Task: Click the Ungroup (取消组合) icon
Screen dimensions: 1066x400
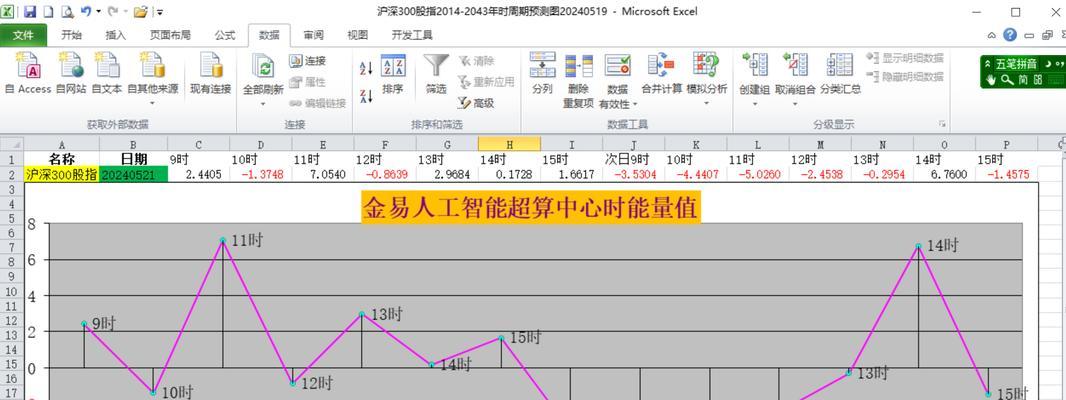Action: [x=795, y=65]
